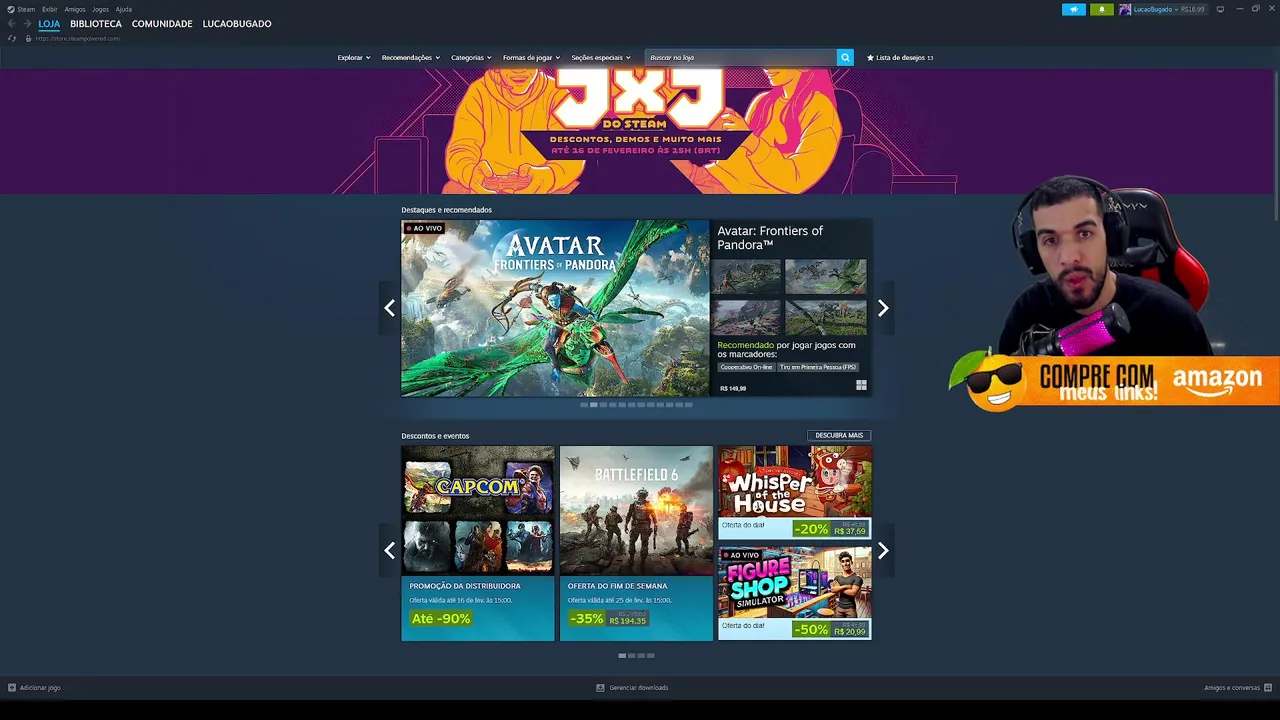The height and width of the screenshot is (720, 1280).
Task: Click the Windows platform icon on Avatar card
Action: click(861, 385)
